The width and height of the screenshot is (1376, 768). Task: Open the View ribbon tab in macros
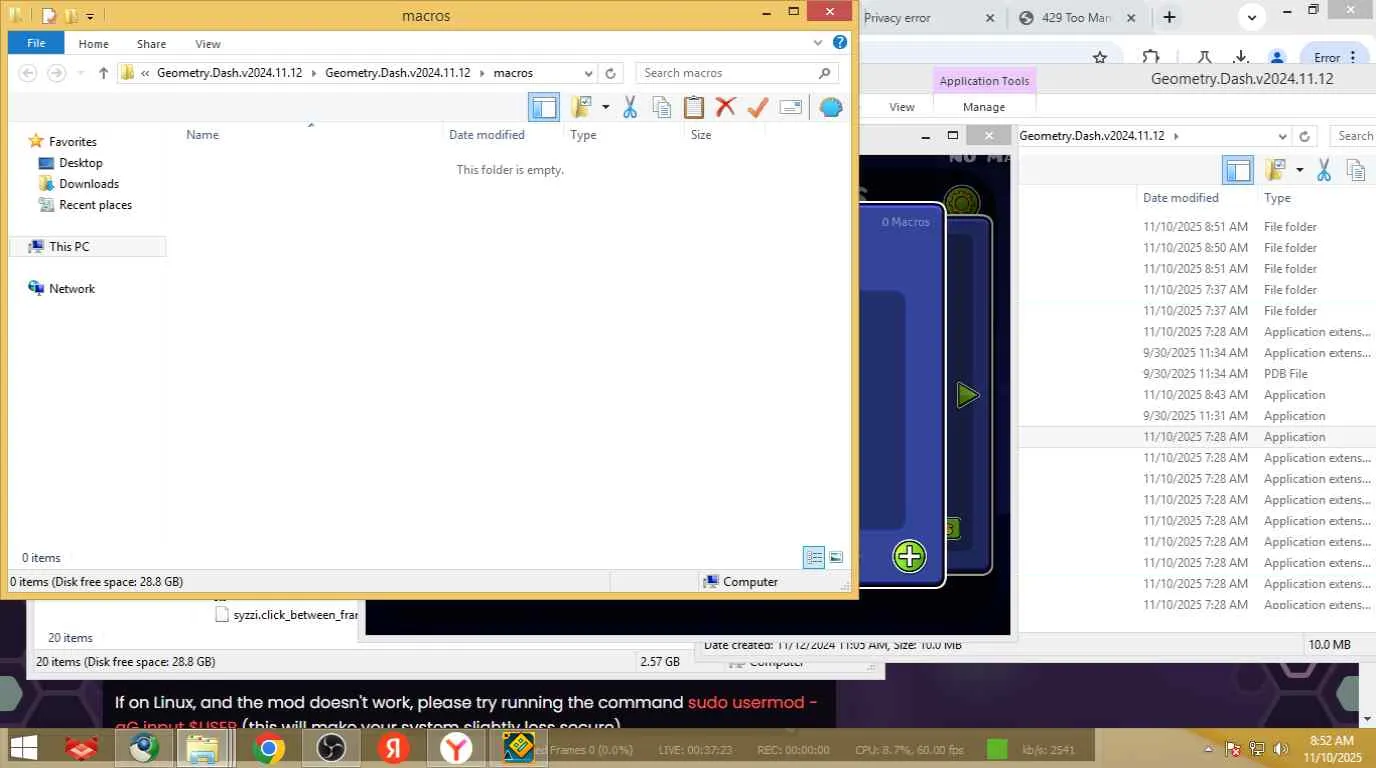pos(208,44)
